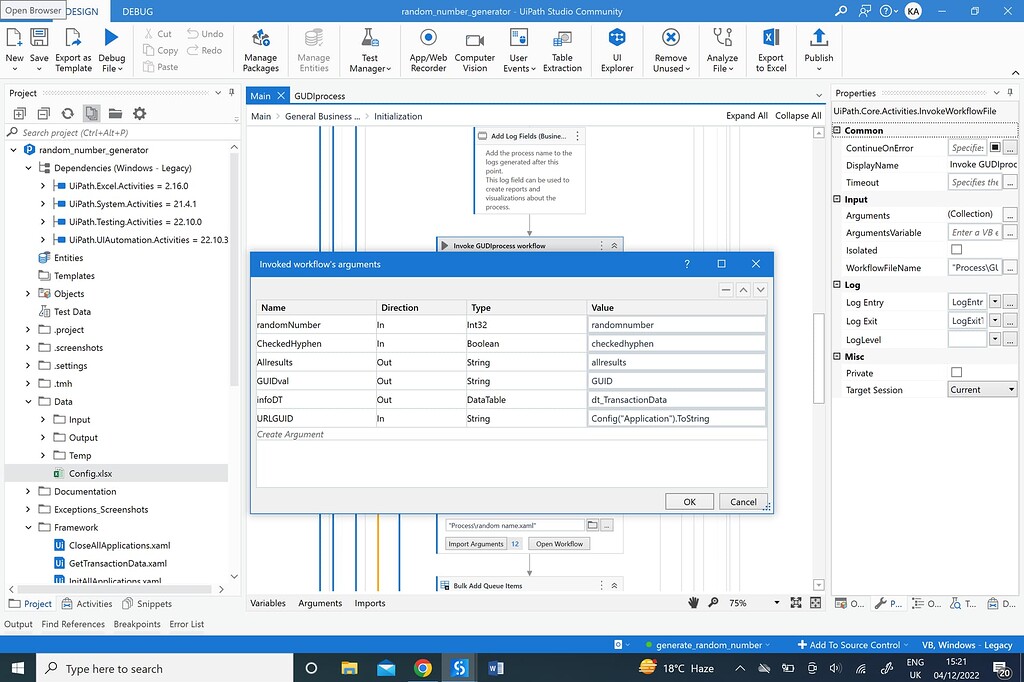Collapse the Framework folder in Project tree
This screenshot has width=1024, height=682.
click(x=28, y=527)
